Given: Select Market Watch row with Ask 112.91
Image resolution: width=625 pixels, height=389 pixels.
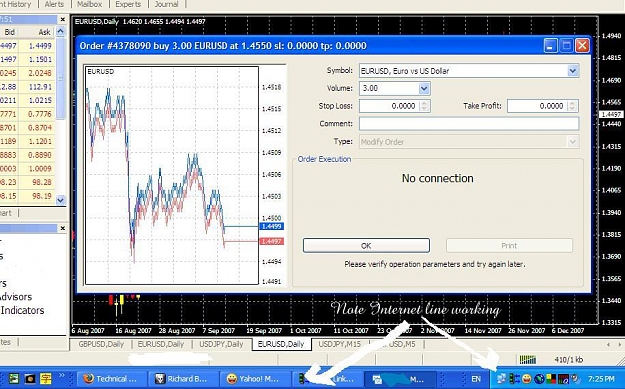Looking at the screenshot, I should (27, 86).
